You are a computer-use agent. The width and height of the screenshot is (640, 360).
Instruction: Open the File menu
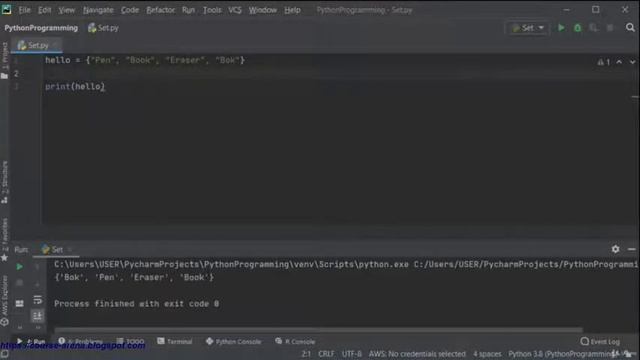(24, 10)
